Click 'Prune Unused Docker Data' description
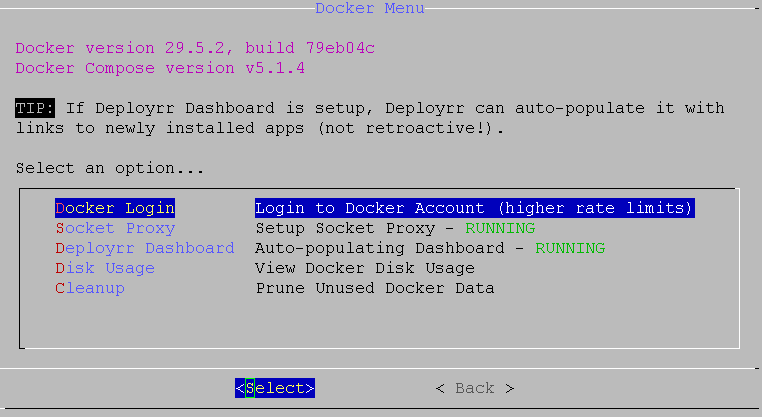Image resolution: width=762 pixels, height=417 pixels. pyautogui.click(x=375, y=288)
